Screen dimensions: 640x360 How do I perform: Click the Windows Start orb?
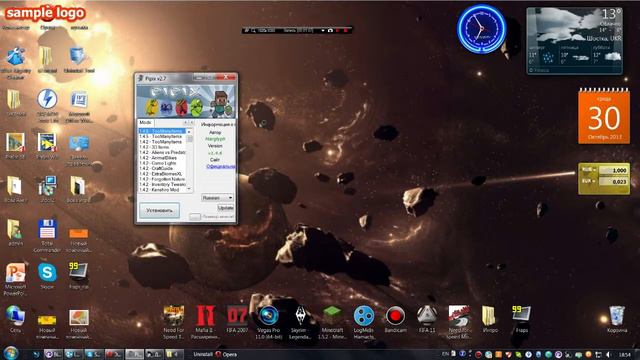coord(11,353)
